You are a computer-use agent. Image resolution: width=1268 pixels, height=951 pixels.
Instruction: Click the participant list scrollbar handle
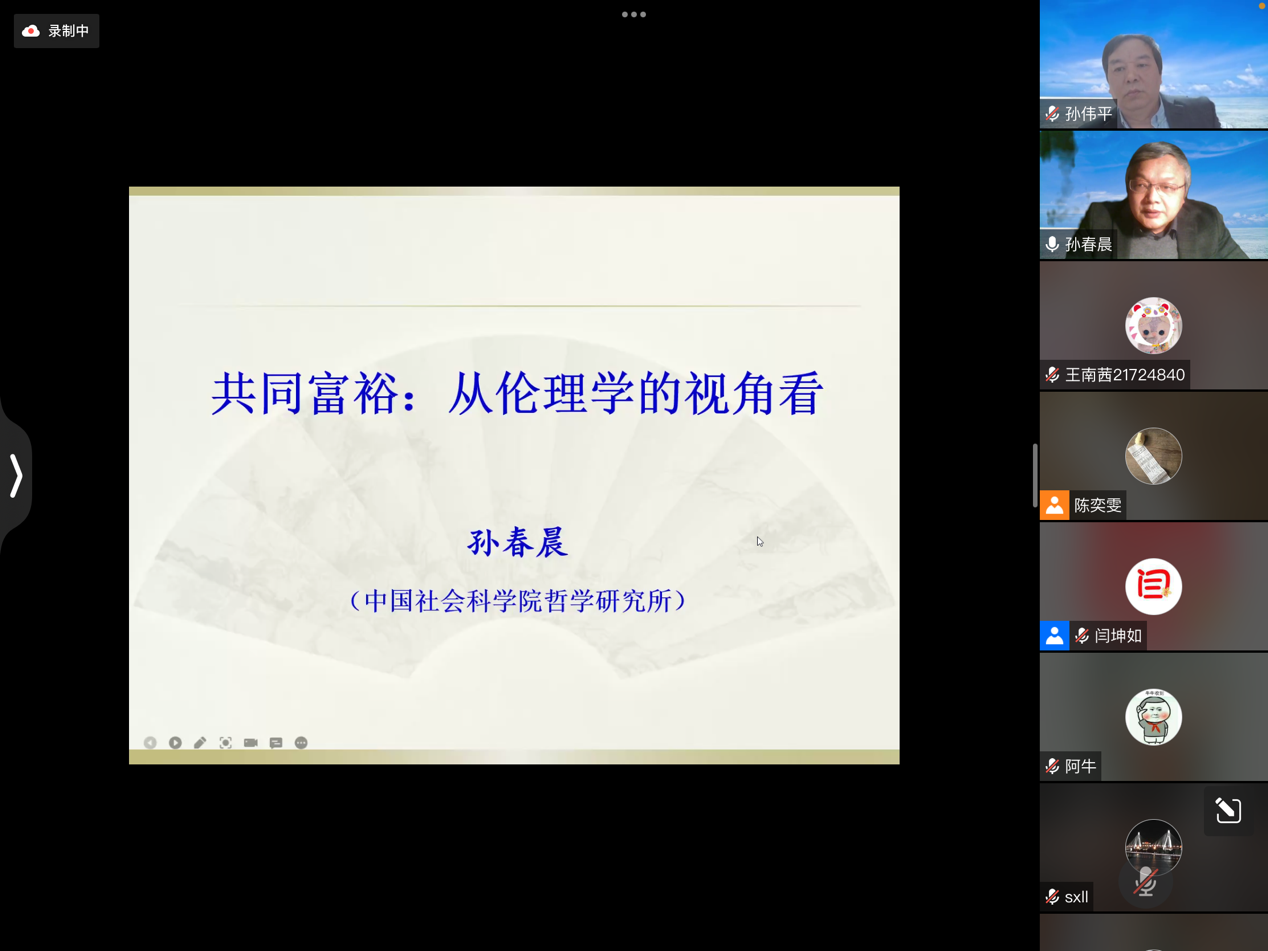(1035, 476)
